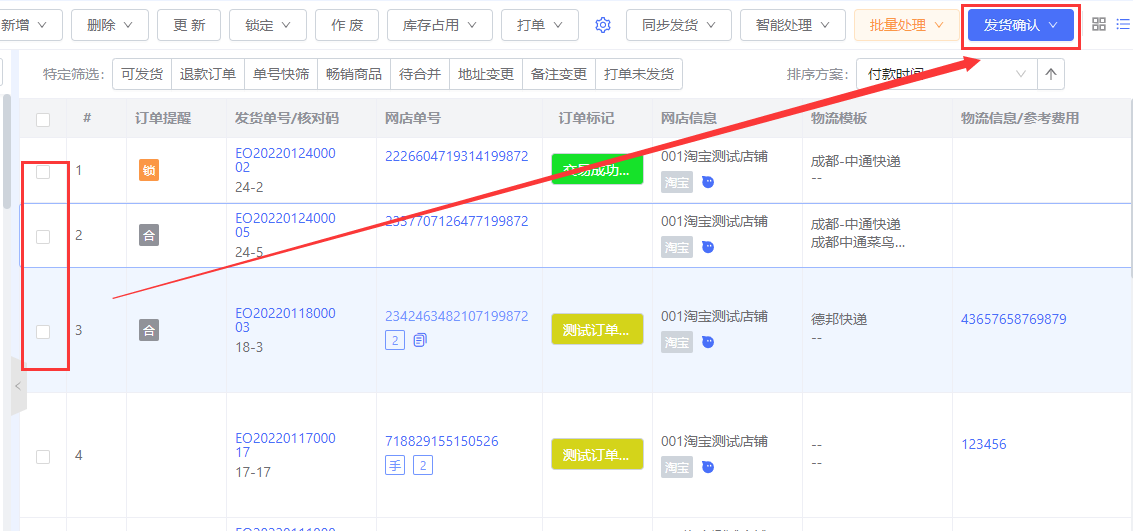
Task: Filter by 备注变更
Action: click(x=559, y=74)
